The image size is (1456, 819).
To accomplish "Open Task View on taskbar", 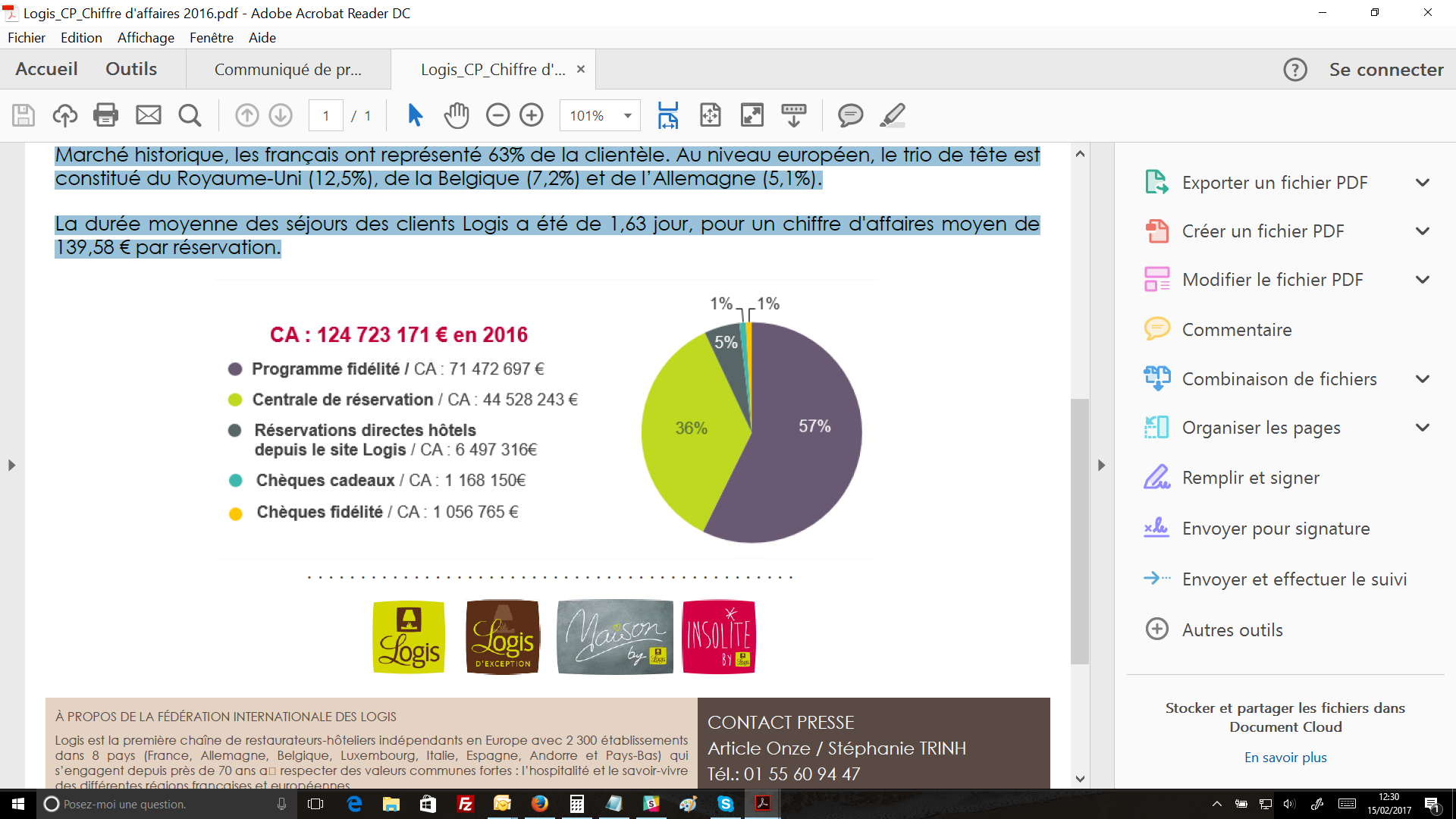I will [316, 804].
